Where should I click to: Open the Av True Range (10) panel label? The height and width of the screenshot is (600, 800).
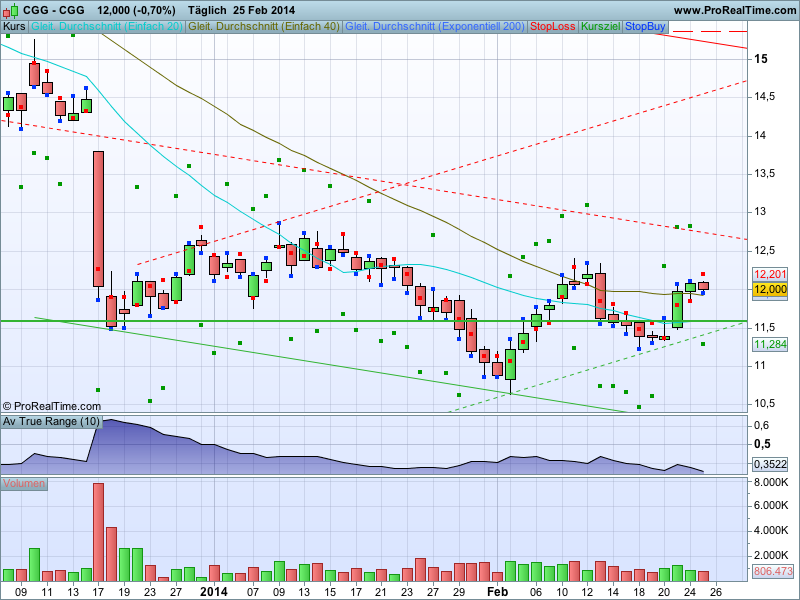51,422
